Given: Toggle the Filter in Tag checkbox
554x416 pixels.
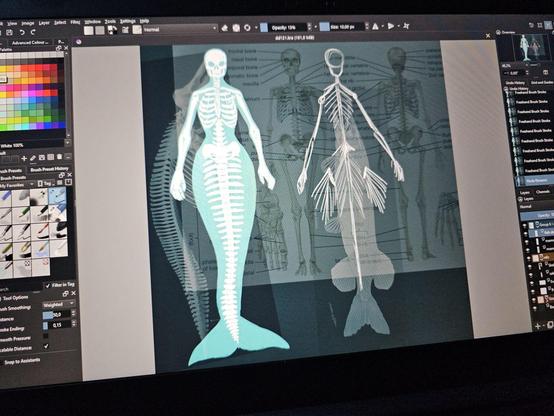Looking at the screenshot, I should [x=48, y=286].
